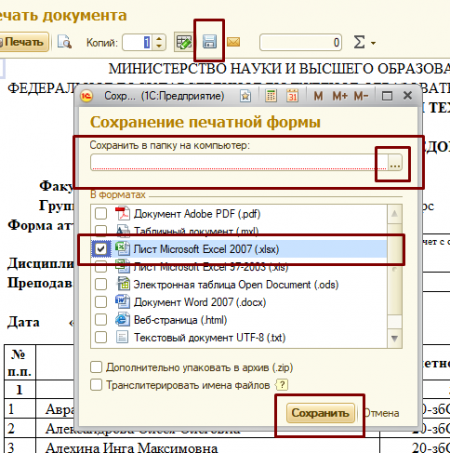Click the Adobe PDF file icon
This screenshot has height=453, width=450.
tap(122, 213)
